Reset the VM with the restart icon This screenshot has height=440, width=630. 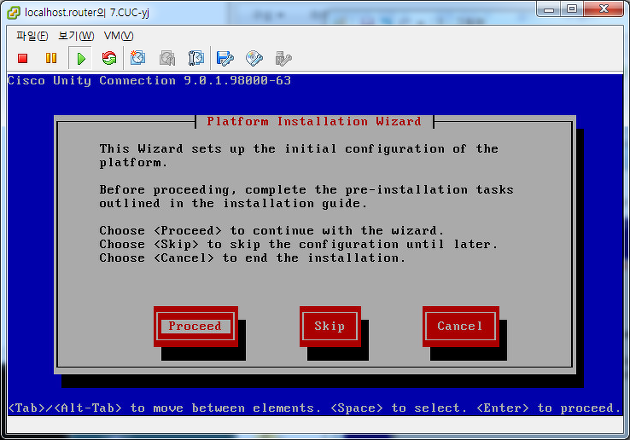(109, 59)
